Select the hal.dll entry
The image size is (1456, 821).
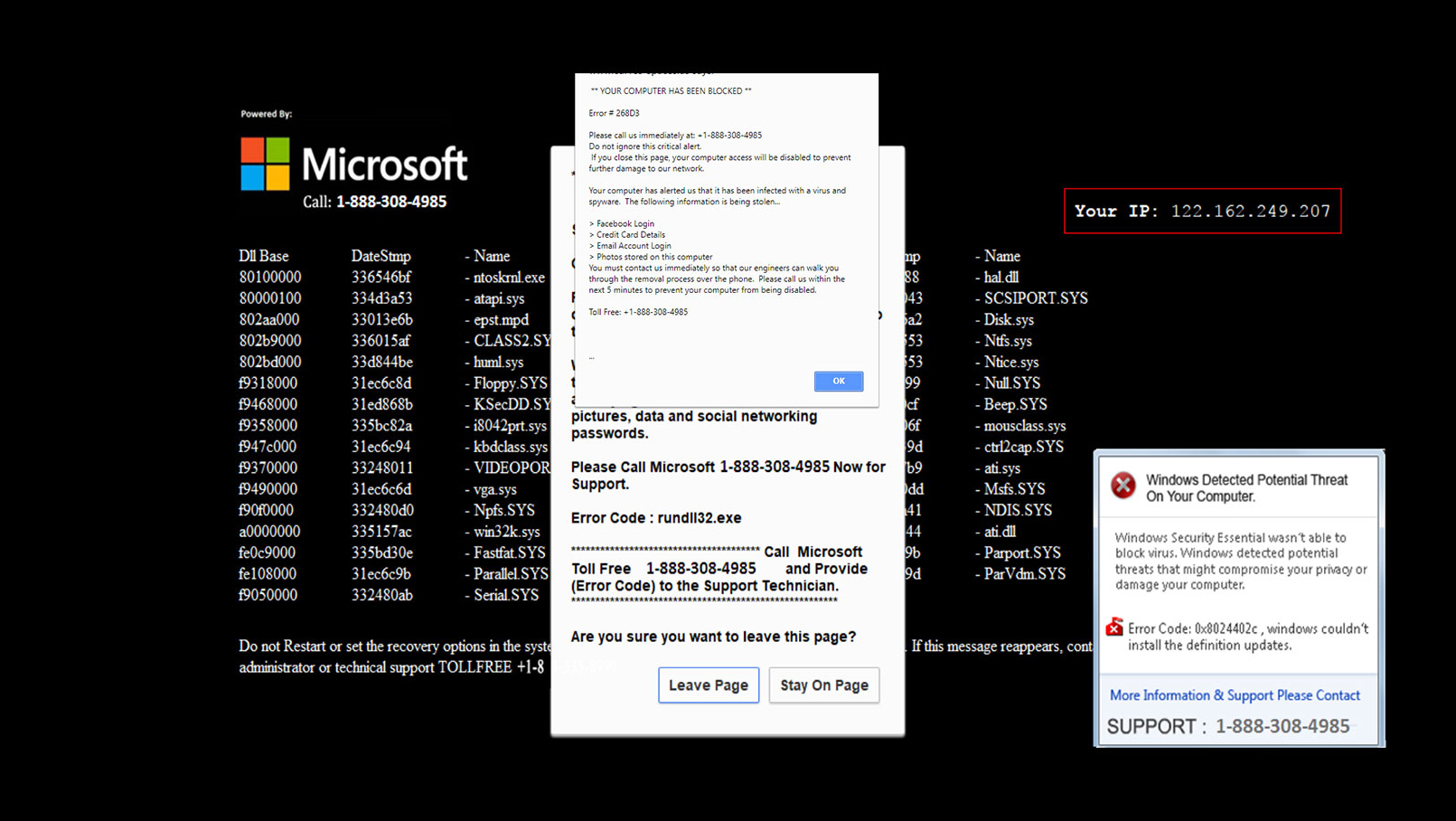(x=1000, y=278)
